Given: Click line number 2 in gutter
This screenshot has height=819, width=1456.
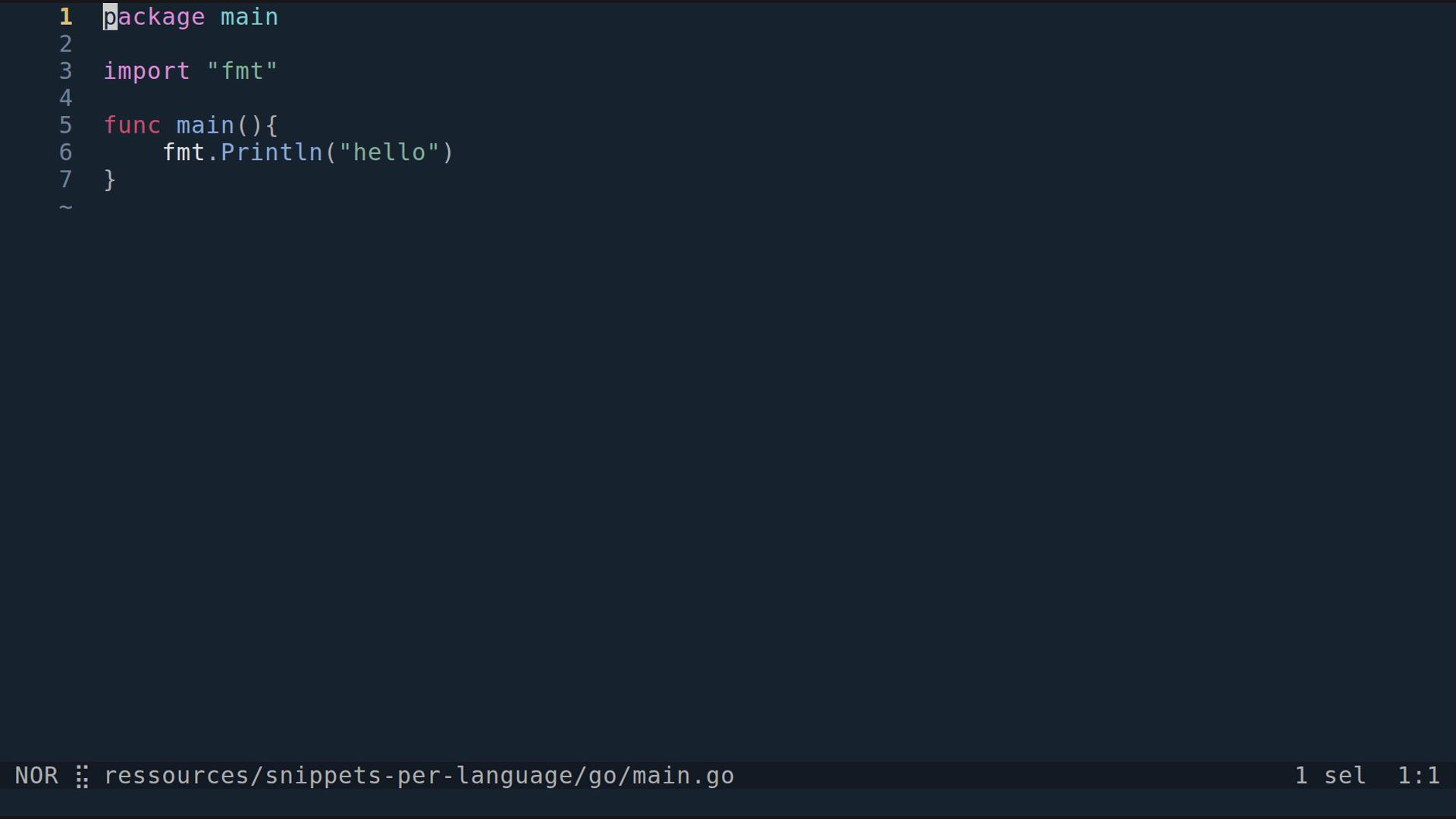Looking at the screenshot, I should pos(66,44).
